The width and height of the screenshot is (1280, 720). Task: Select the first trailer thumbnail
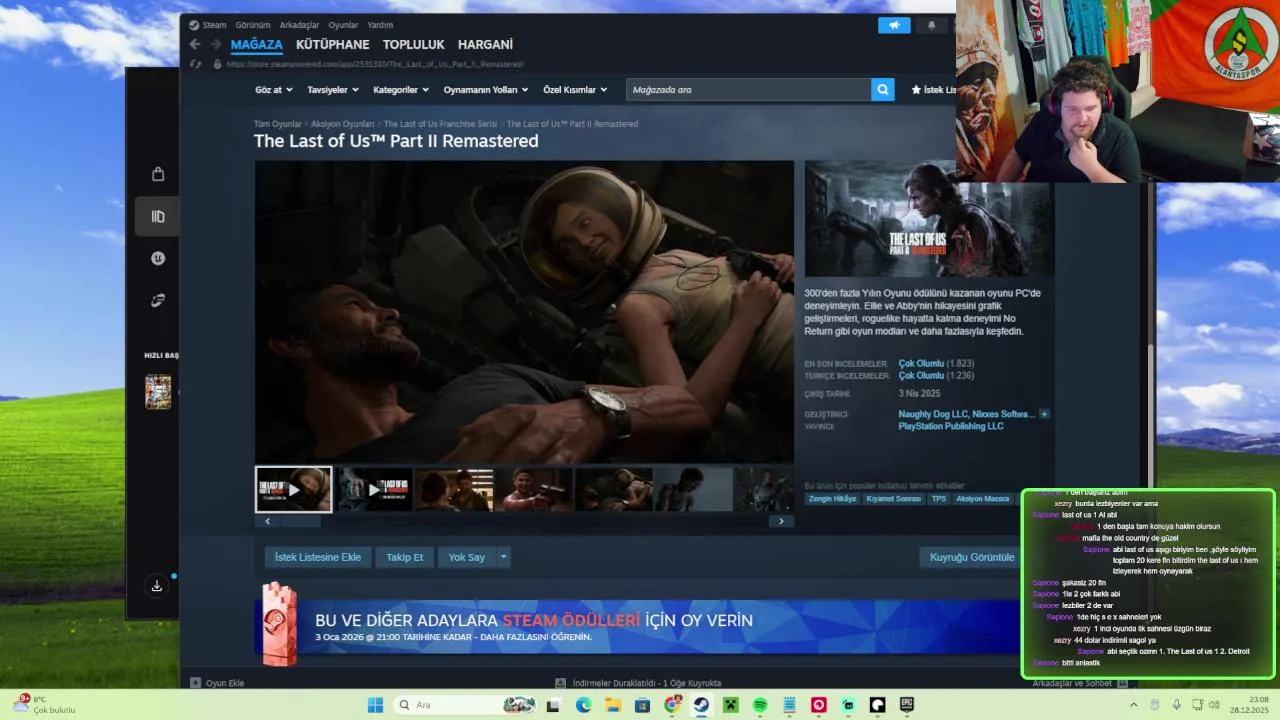click(294, 490)
